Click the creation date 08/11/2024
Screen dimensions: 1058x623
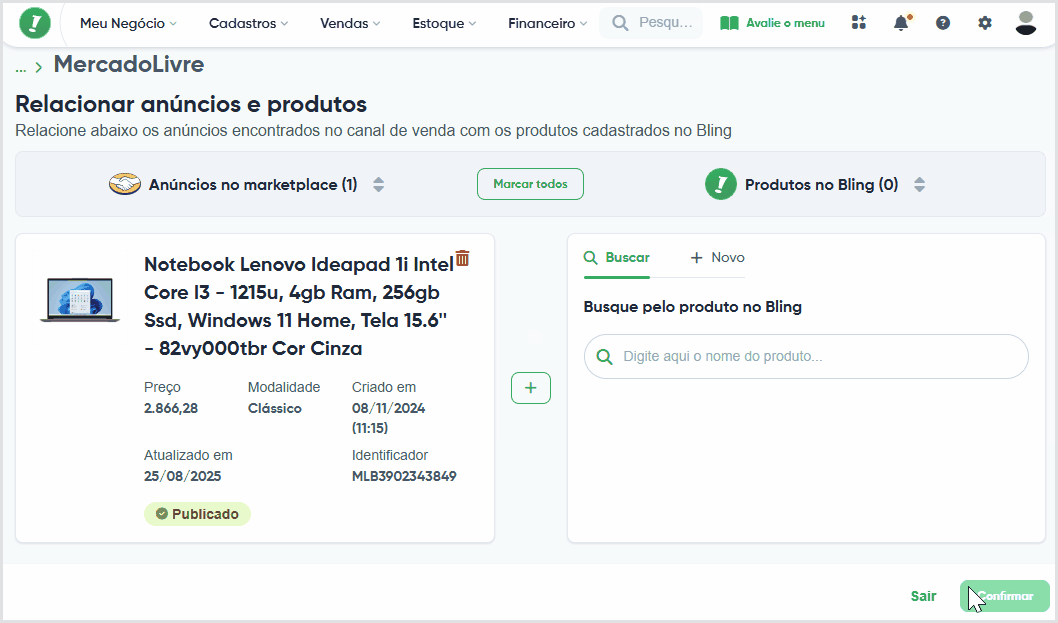tap(389, 408)
